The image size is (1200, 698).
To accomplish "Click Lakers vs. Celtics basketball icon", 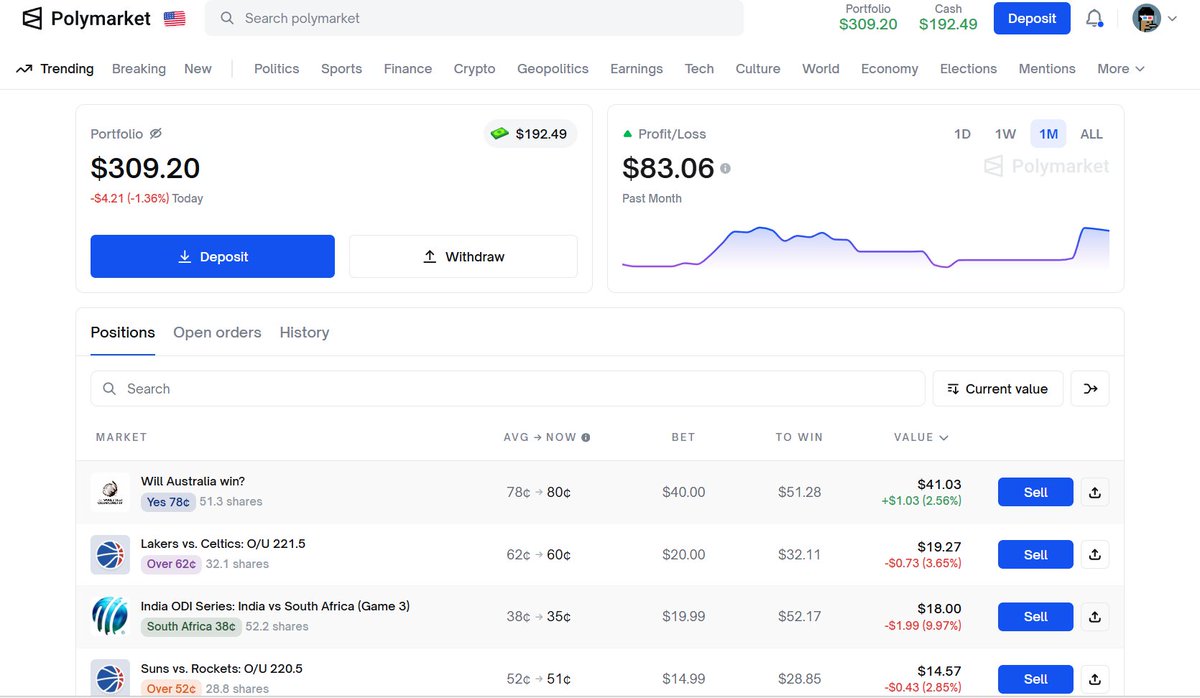I will (x=110, y=554).
